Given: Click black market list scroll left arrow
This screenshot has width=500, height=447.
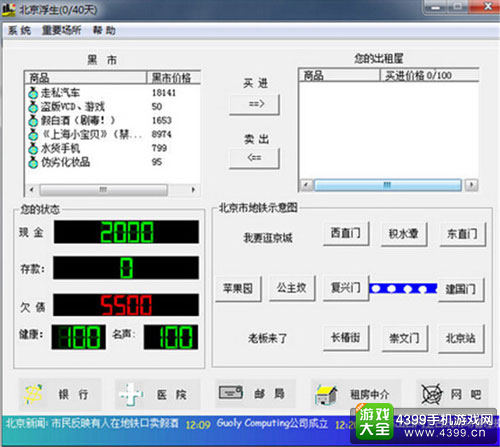Looking at the screenshot, I should pyautogui.click(x=31, y=190).
